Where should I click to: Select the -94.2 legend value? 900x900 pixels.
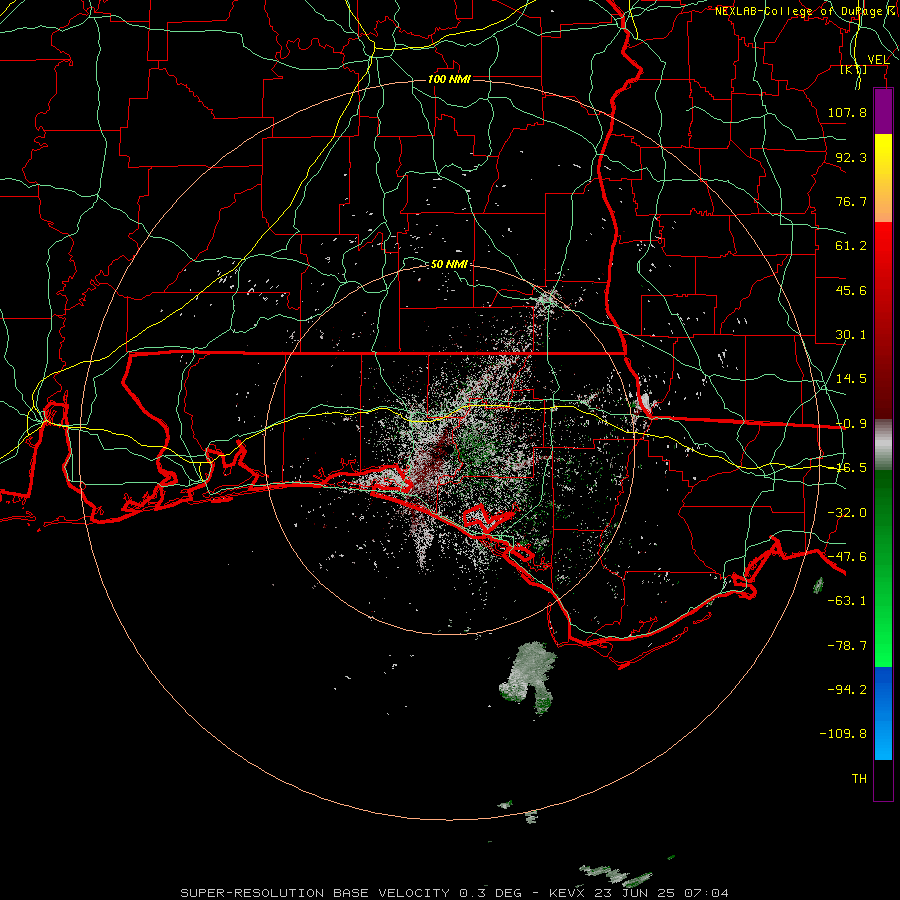[847, 689]
